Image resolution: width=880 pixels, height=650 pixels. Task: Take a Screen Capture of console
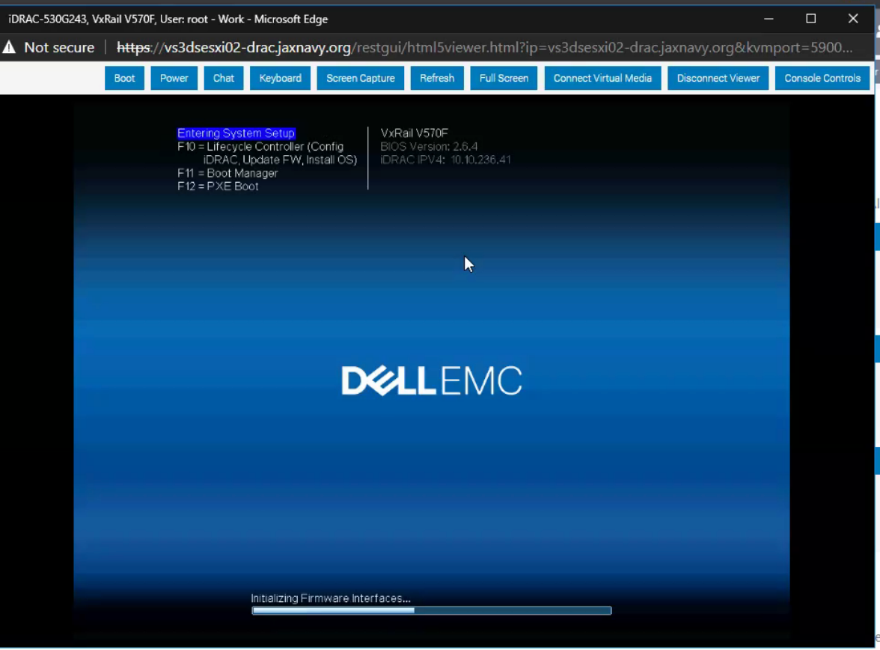(x=360, y=78)
